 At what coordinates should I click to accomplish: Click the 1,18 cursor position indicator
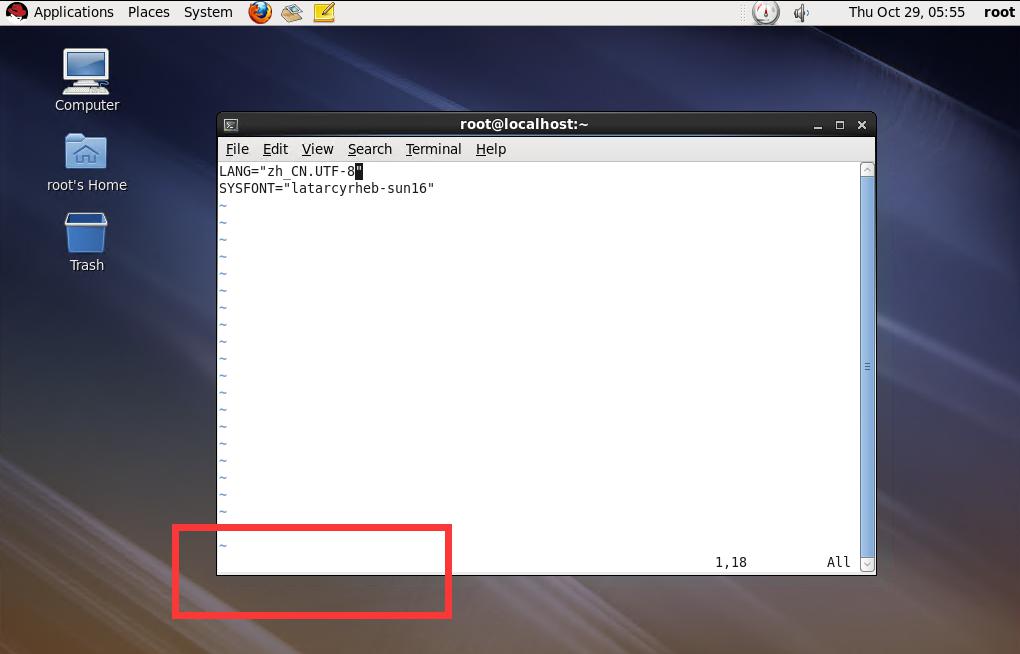click(731, 562)
